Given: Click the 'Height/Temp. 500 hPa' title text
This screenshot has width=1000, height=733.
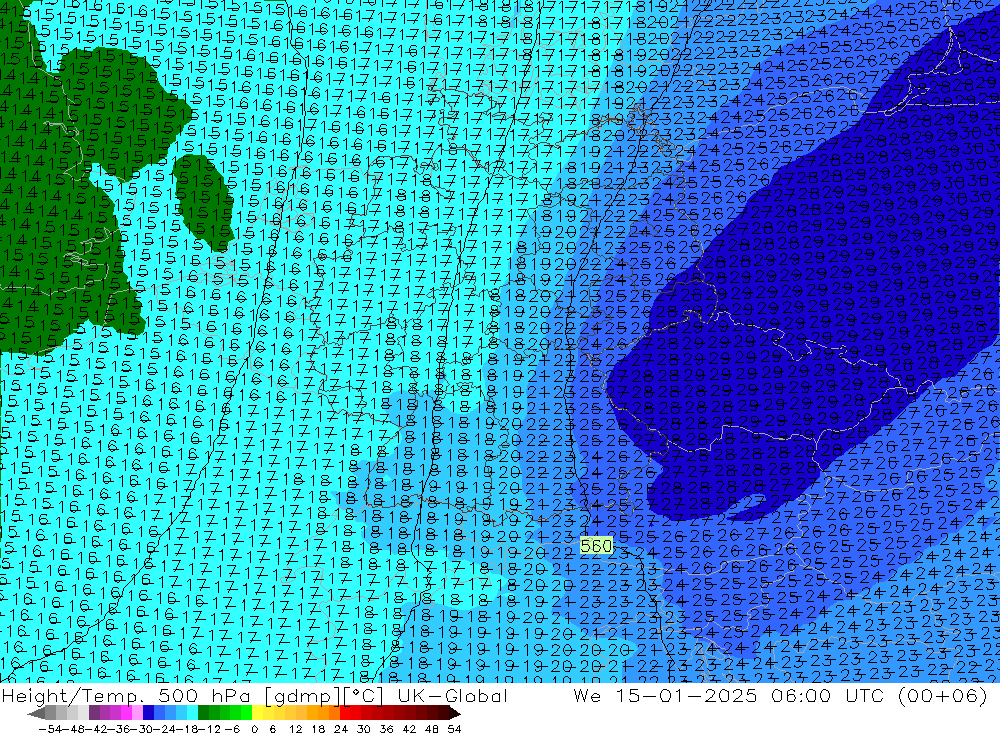Looking at the screenshot, I should 126,696.
